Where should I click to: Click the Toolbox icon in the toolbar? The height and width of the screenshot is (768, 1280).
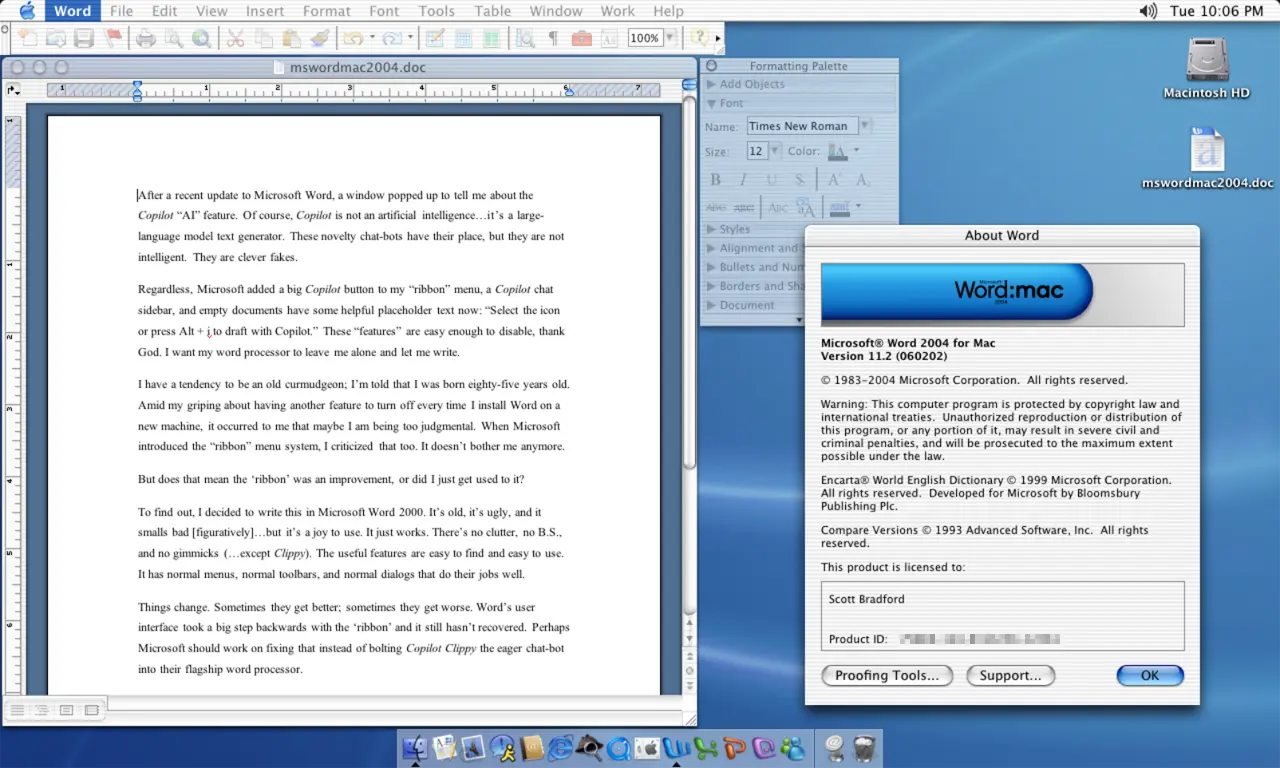pos(581,39)
